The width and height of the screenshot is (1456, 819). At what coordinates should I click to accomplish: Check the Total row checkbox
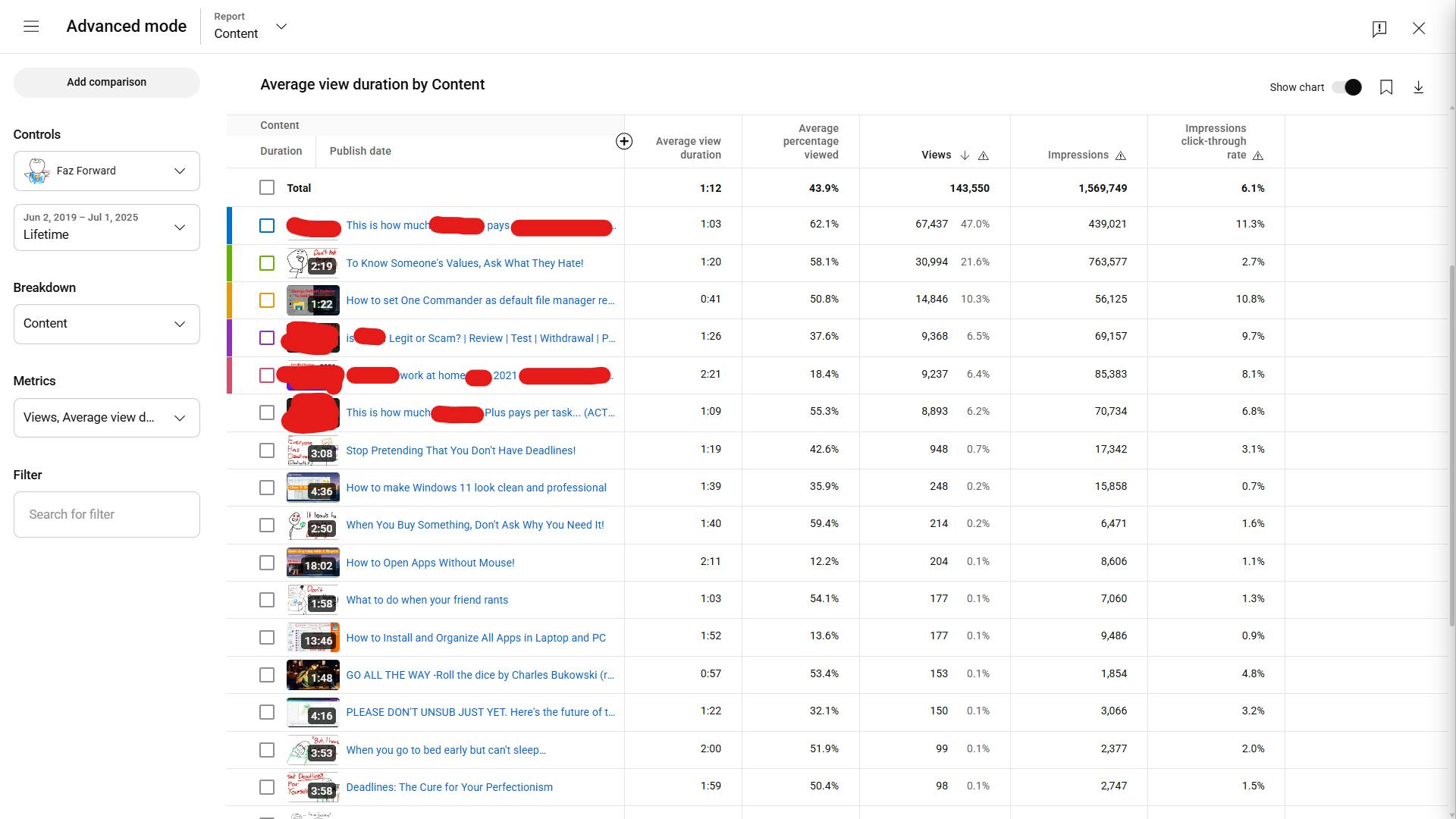click(x=267, y=187)
